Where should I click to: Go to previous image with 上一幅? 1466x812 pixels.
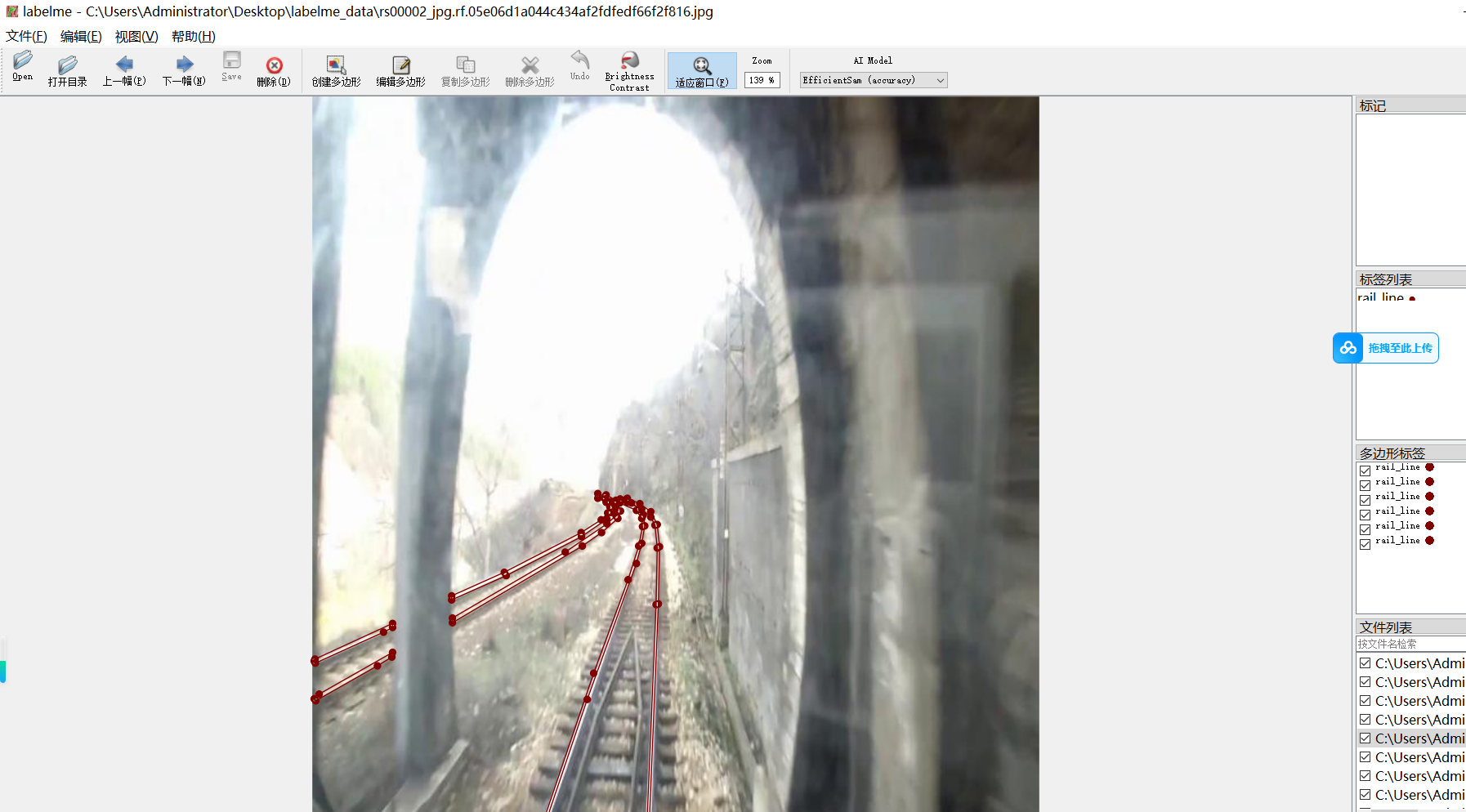tap(124, 70)
